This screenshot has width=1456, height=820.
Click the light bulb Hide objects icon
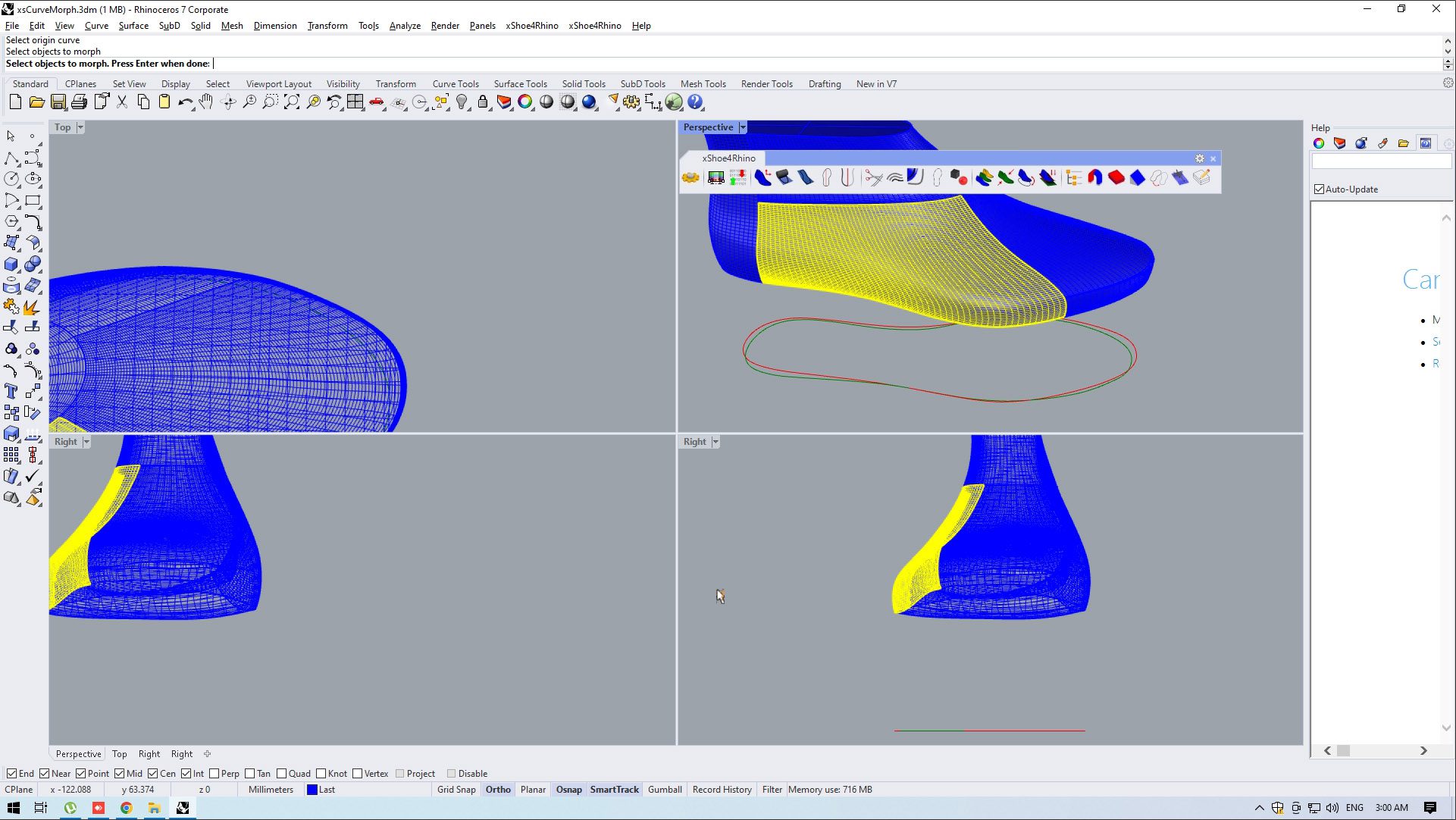[462, 102]
